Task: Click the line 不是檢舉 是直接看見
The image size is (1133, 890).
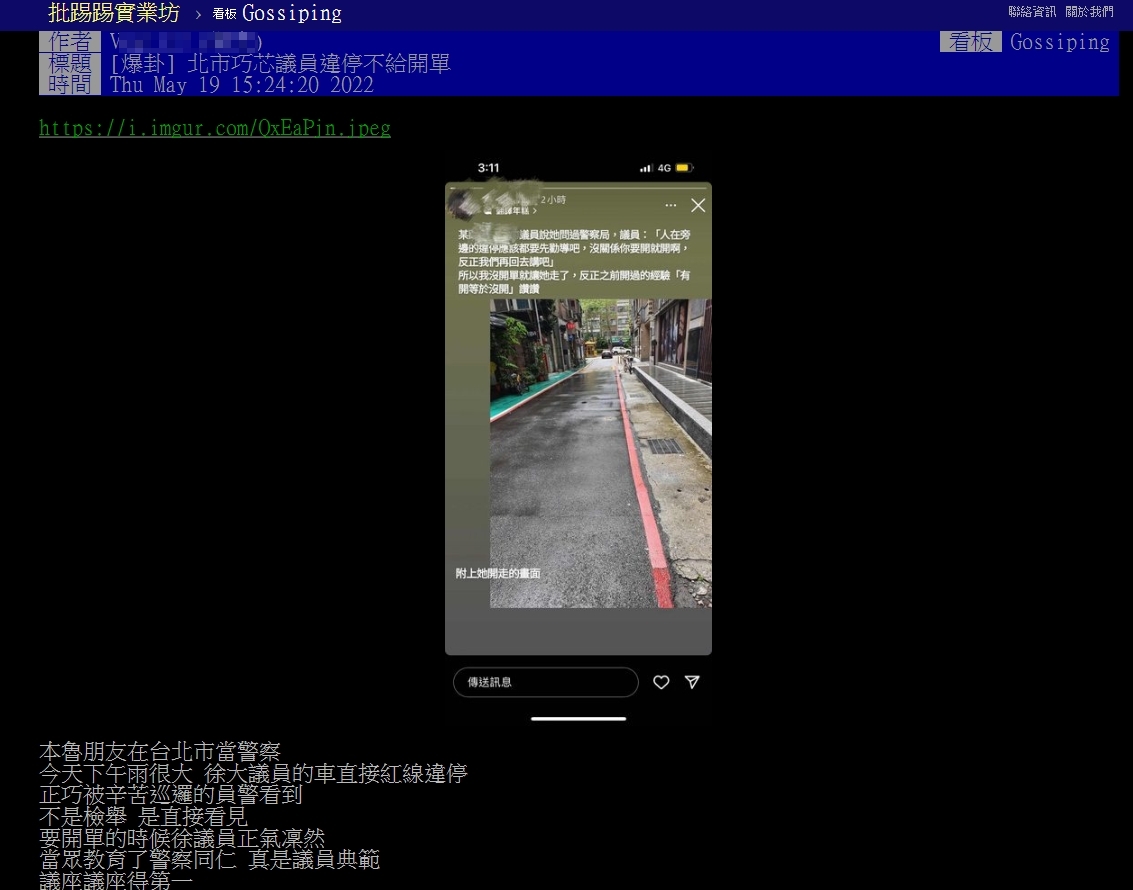Action: (x=143, y=816)
